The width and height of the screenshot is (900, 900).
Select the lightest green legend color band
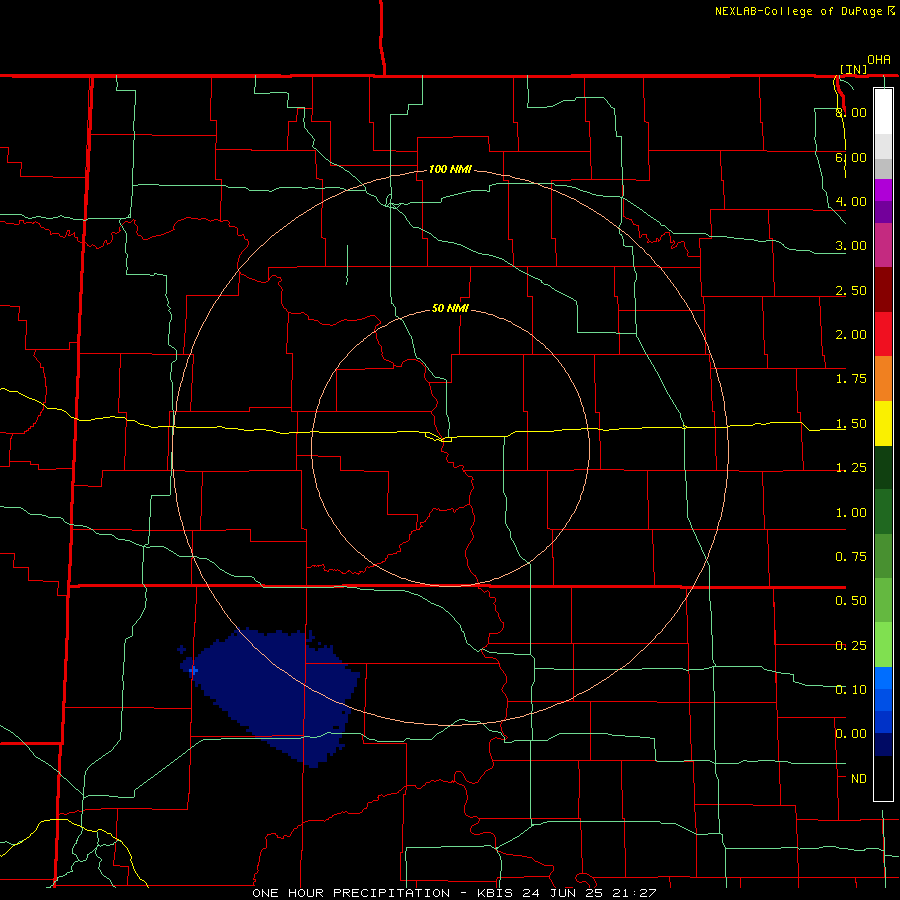click(x=883, y=645)
